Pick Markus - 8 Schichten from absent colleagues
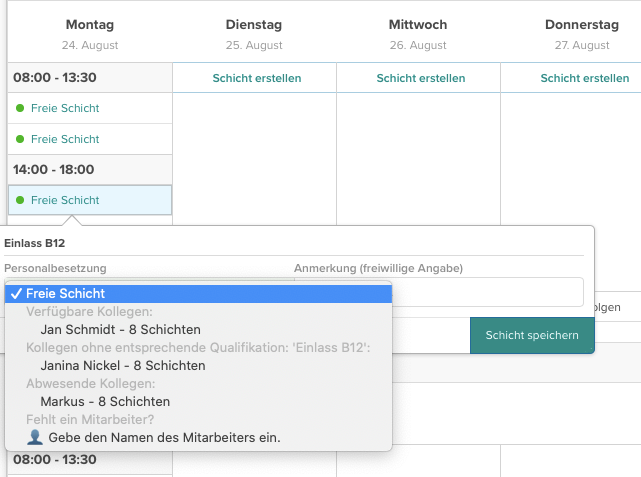The image size is (641, 477). 105,401
